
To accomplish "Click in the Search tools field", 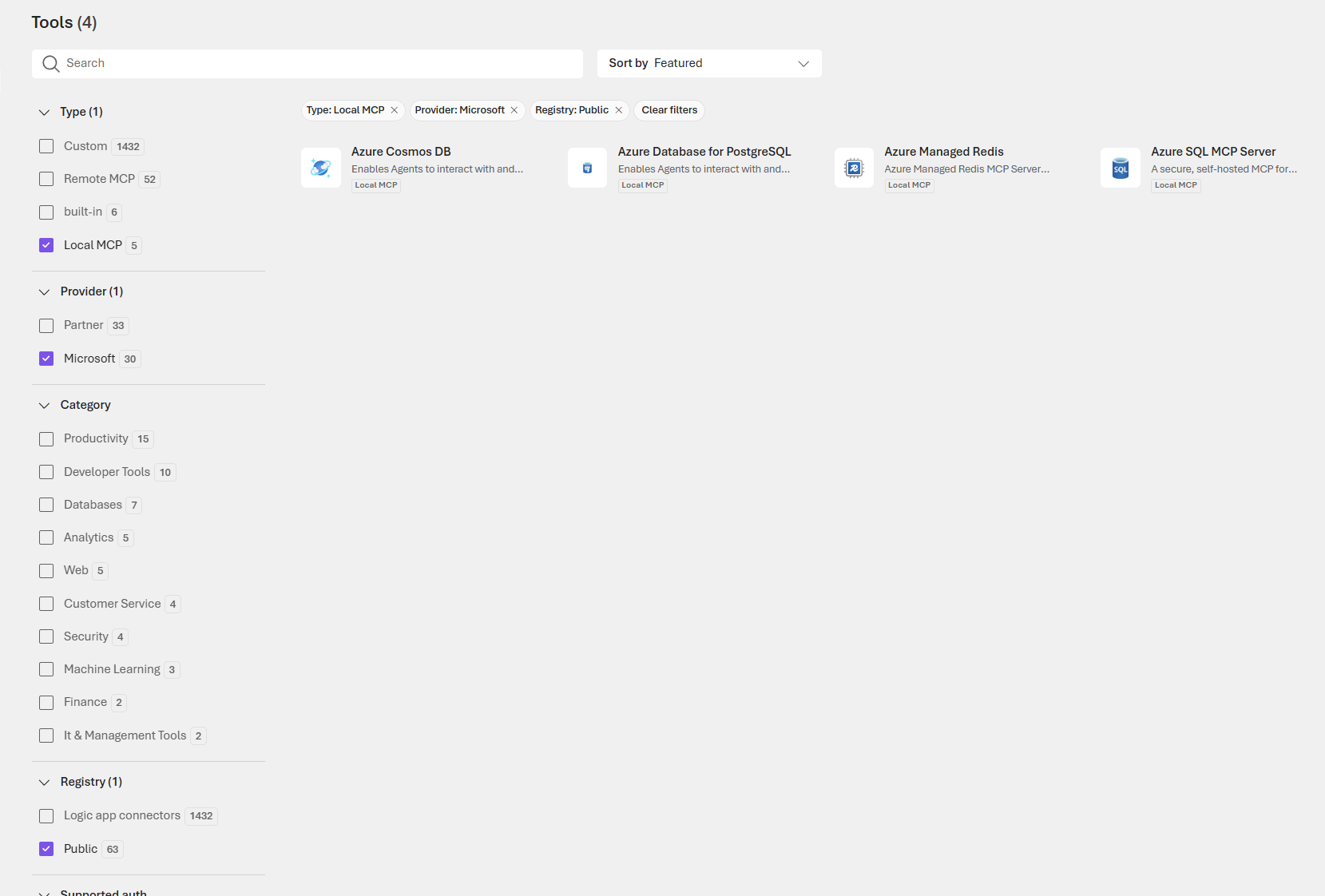I will 319,64.
